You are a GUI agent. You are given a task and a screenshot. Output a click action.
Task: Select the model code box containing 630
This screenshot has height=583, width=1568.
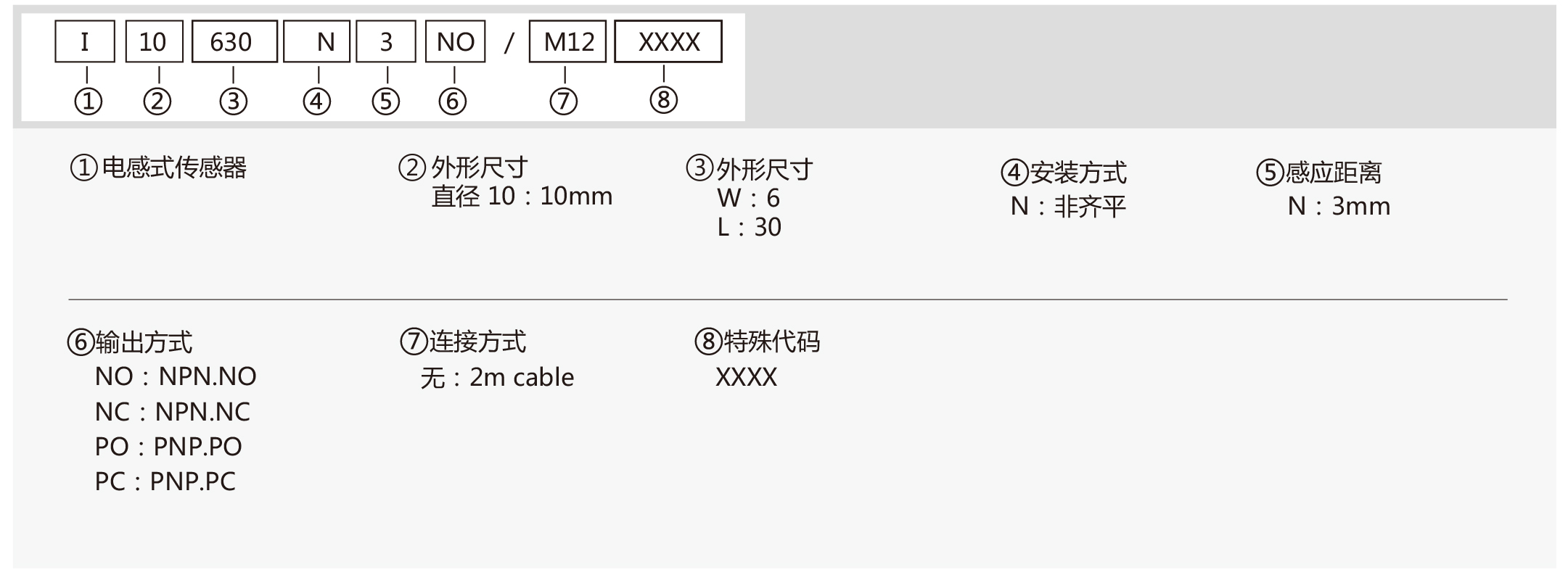[x=234, y=42]
